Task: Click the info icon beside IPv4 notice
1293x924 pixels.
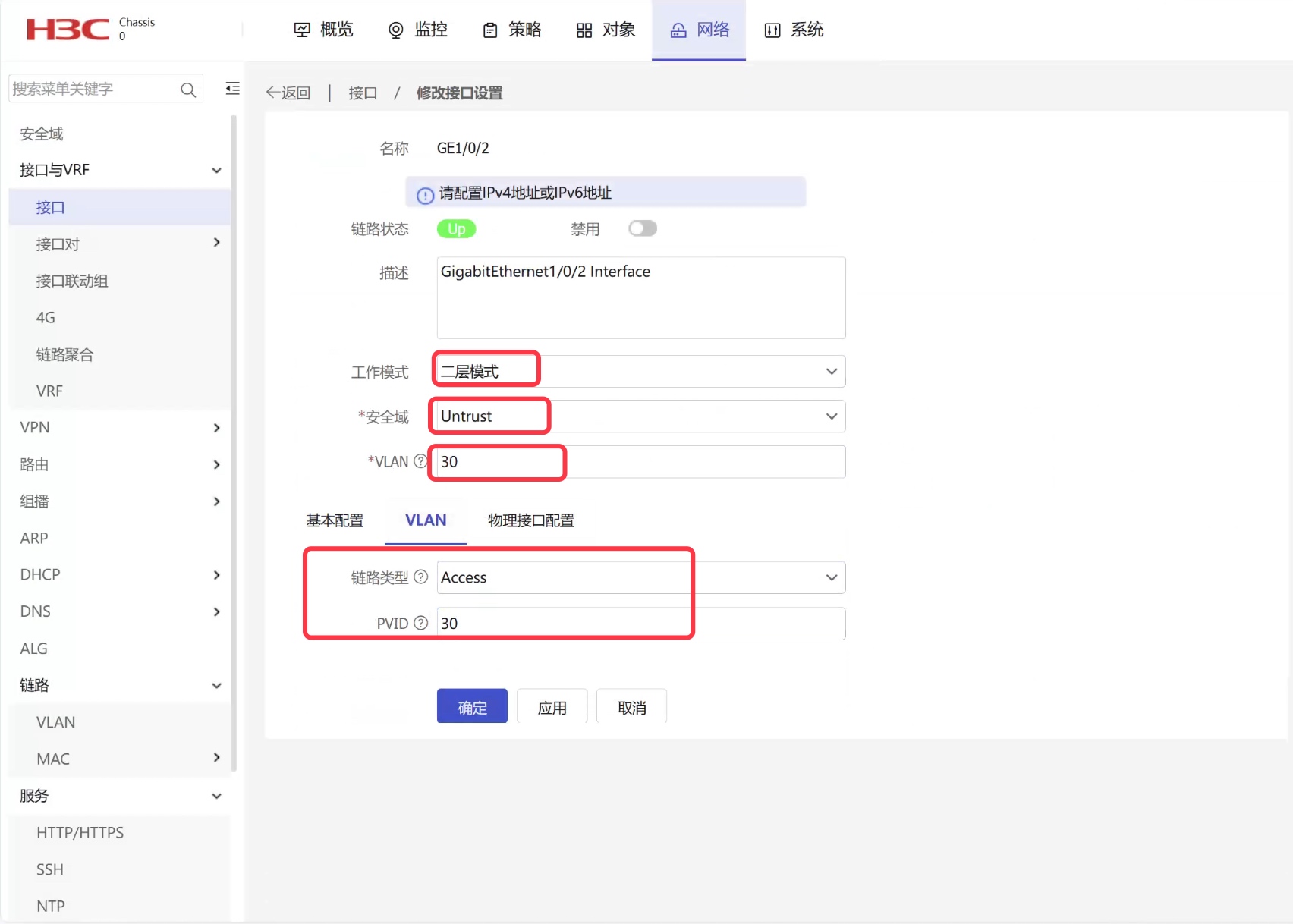Action: [426, 195]
